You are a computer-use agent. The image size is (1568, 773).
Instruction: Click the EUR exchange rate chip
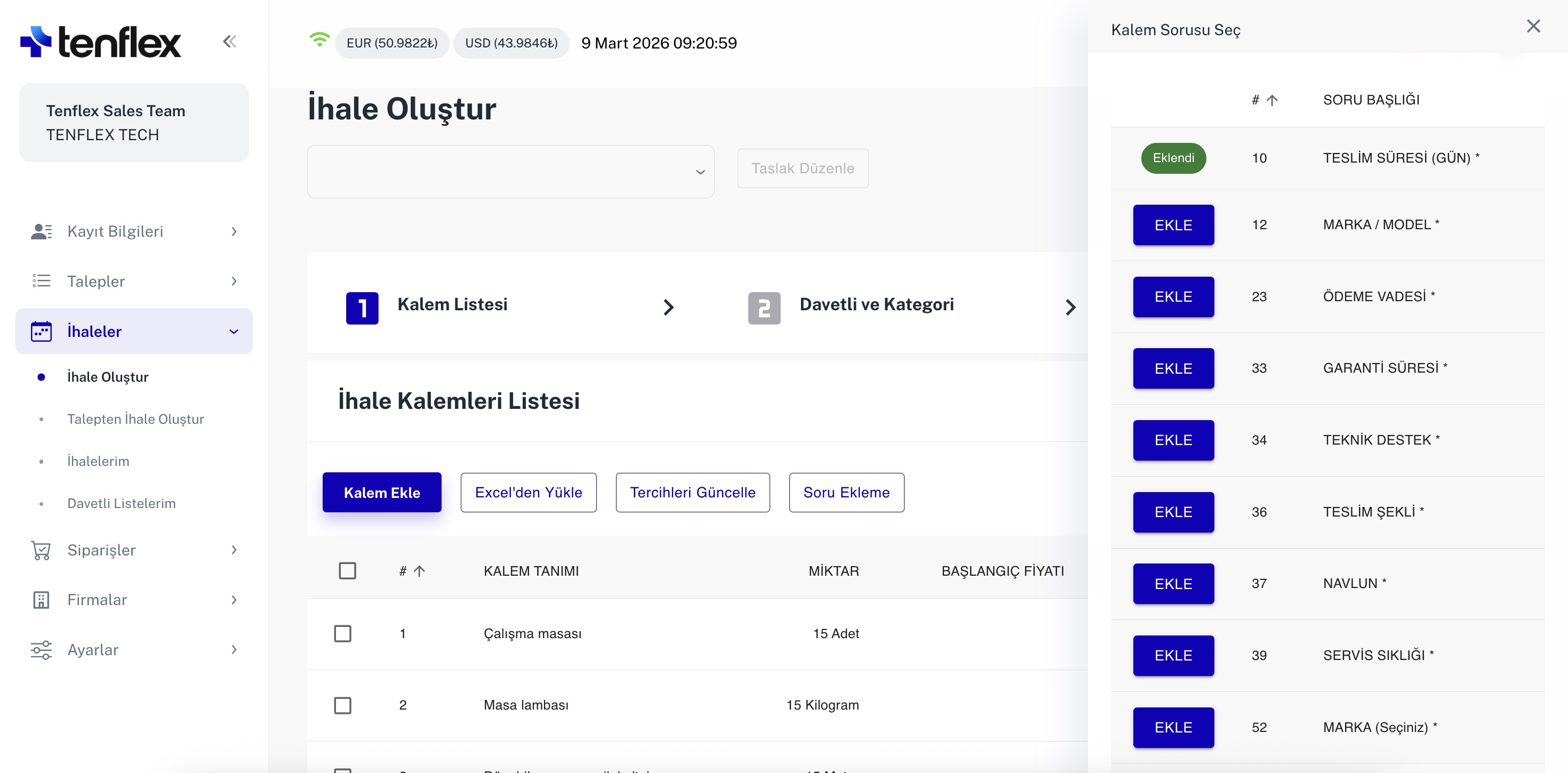392,43
